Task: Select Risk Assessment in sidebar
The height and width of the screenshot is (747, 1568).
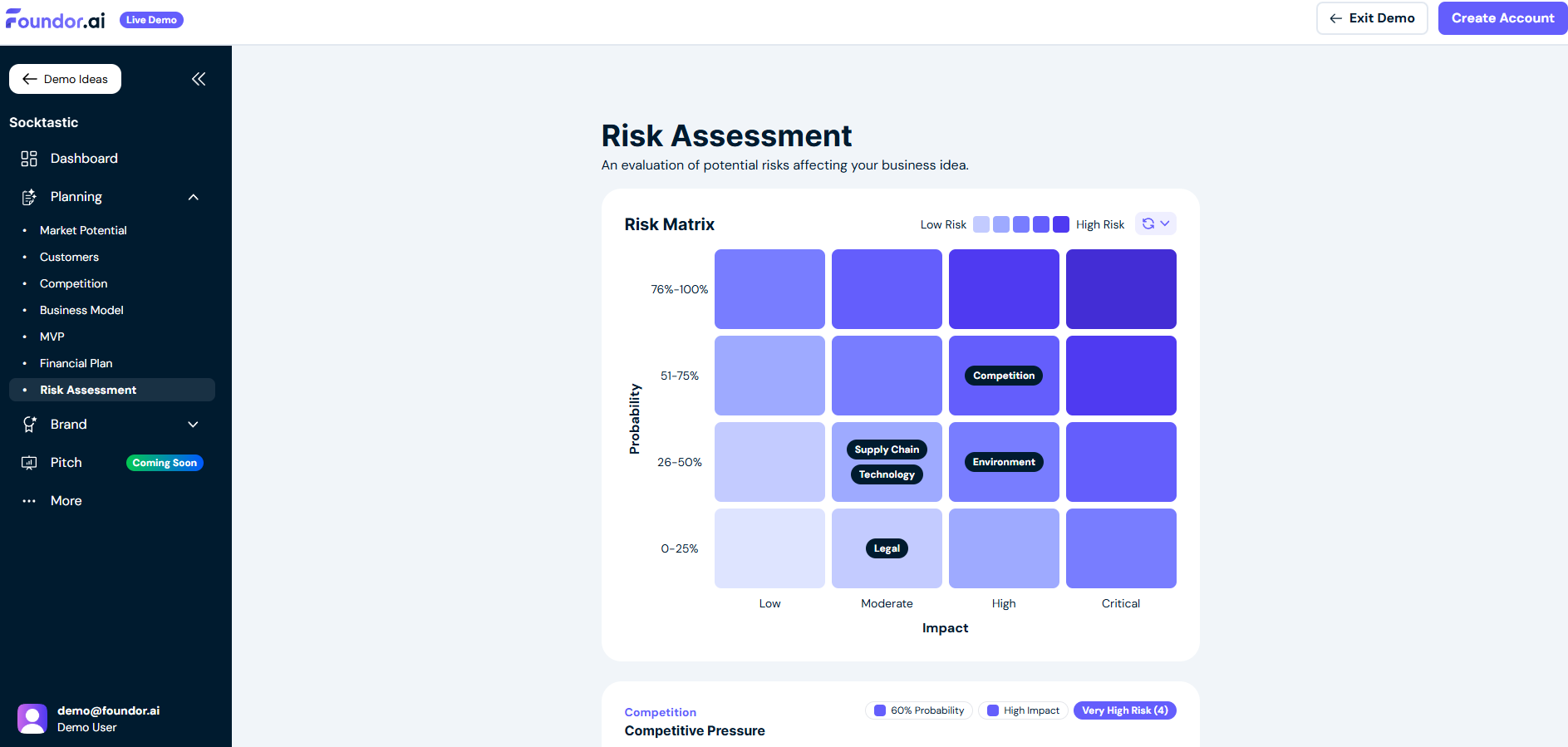Action: [x=112, y=390]
